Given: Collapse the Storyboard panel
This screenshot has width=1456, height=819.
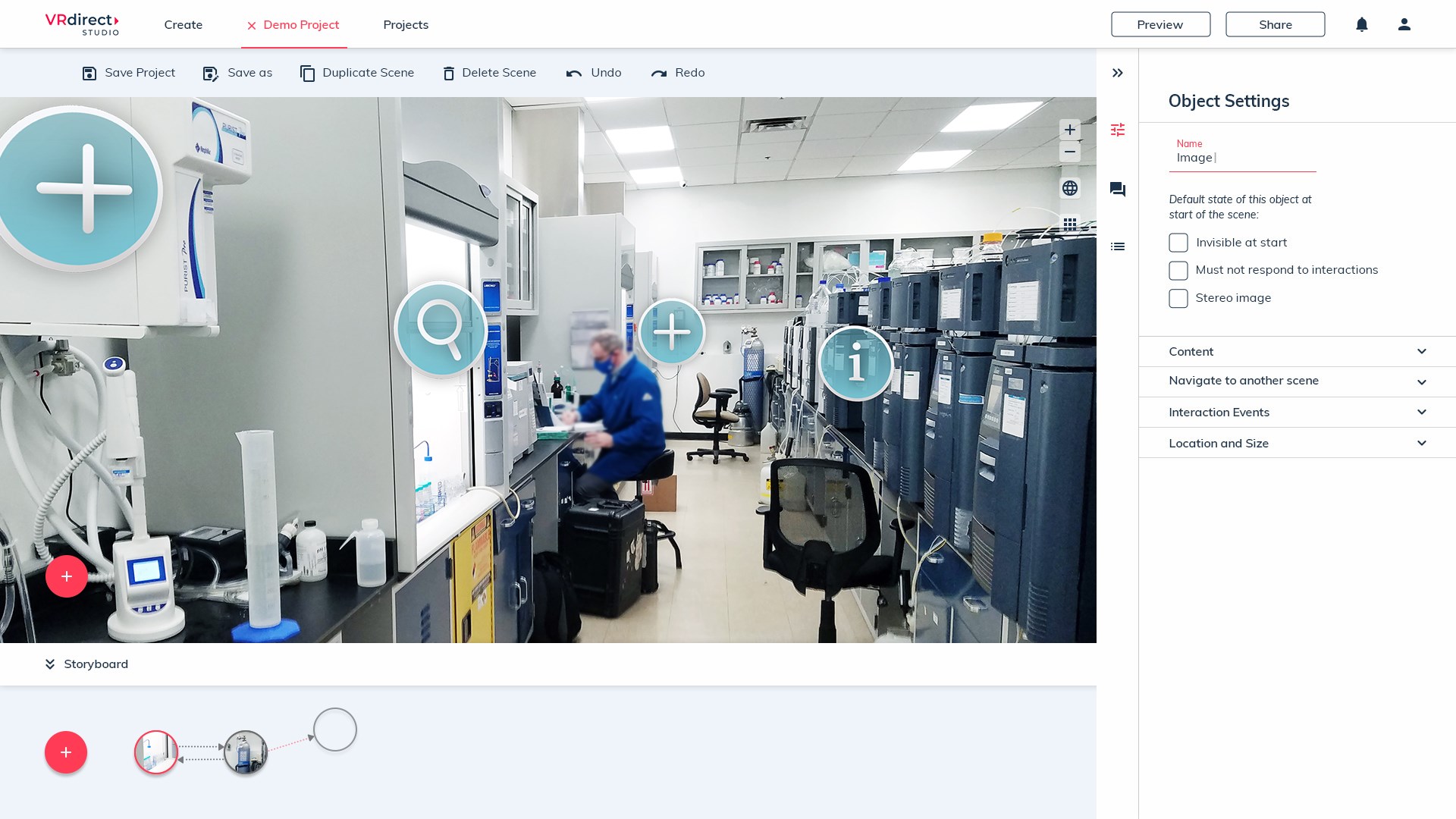Looking at the screenshot, I should pyautogui.click(x=50, y=664).
